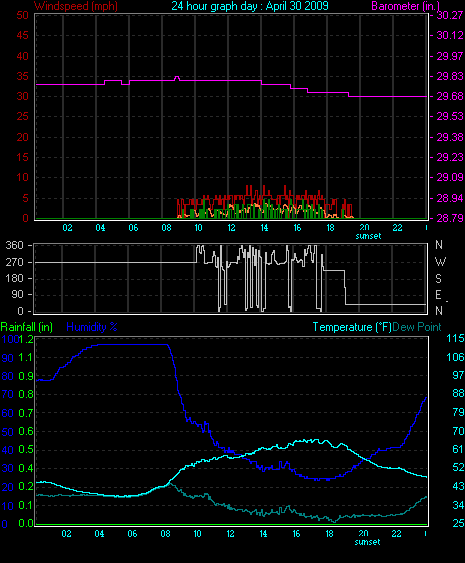Click the green 1.1 rainfall scale value
The image size is (465, 563).
(25, 357)
